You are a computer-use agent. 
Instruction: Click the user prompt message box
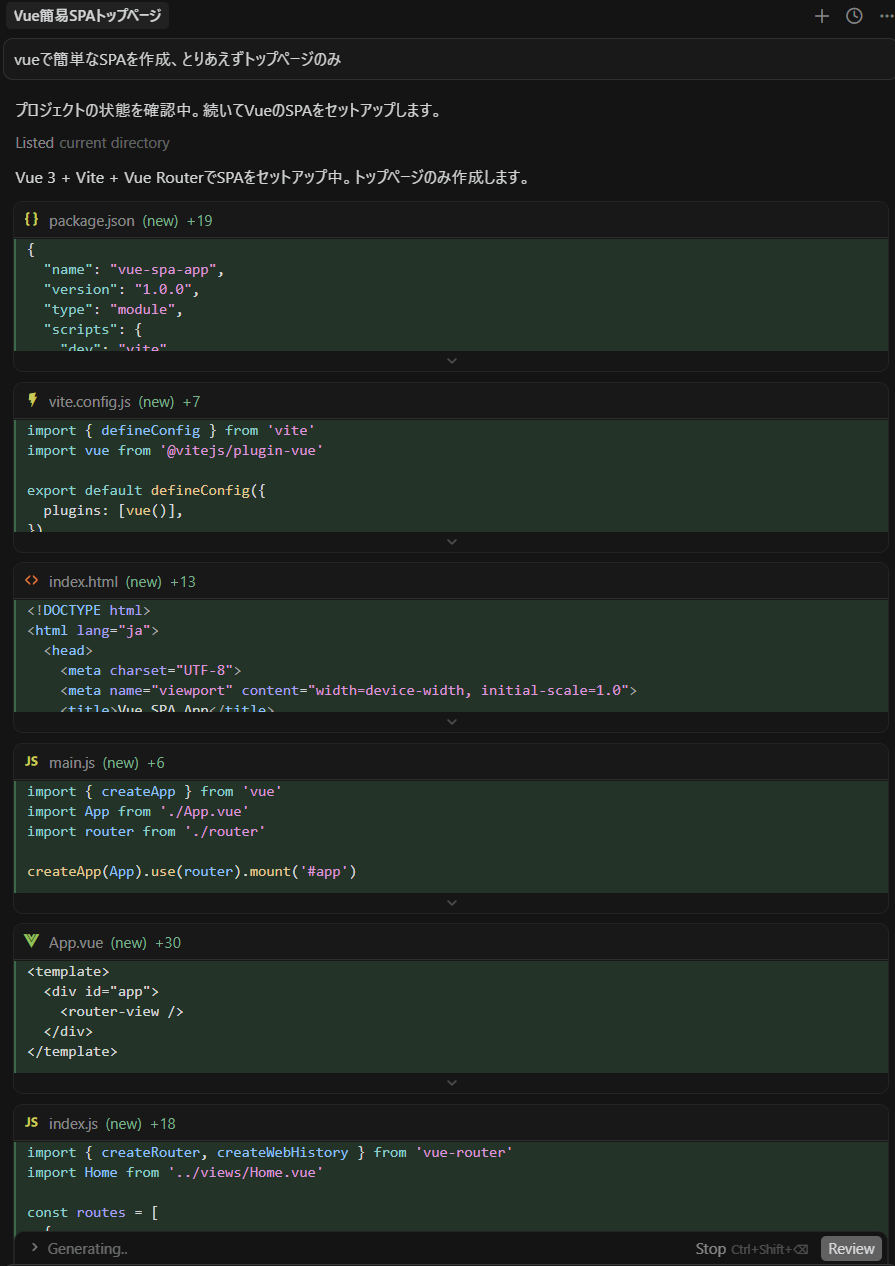click(x=447, y=59)
